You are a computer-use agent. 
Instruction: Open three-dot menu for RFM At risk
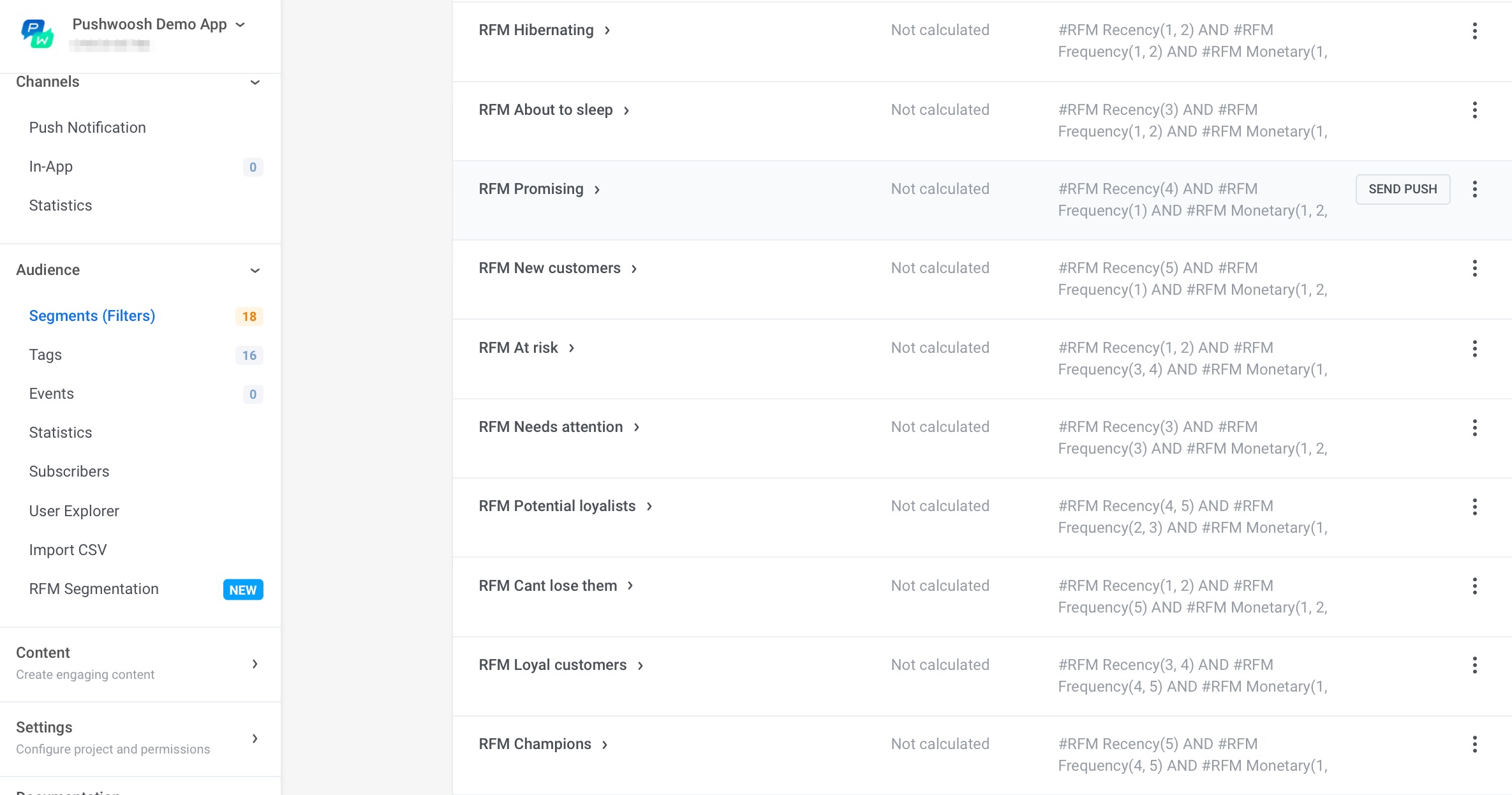(1474, 348)
